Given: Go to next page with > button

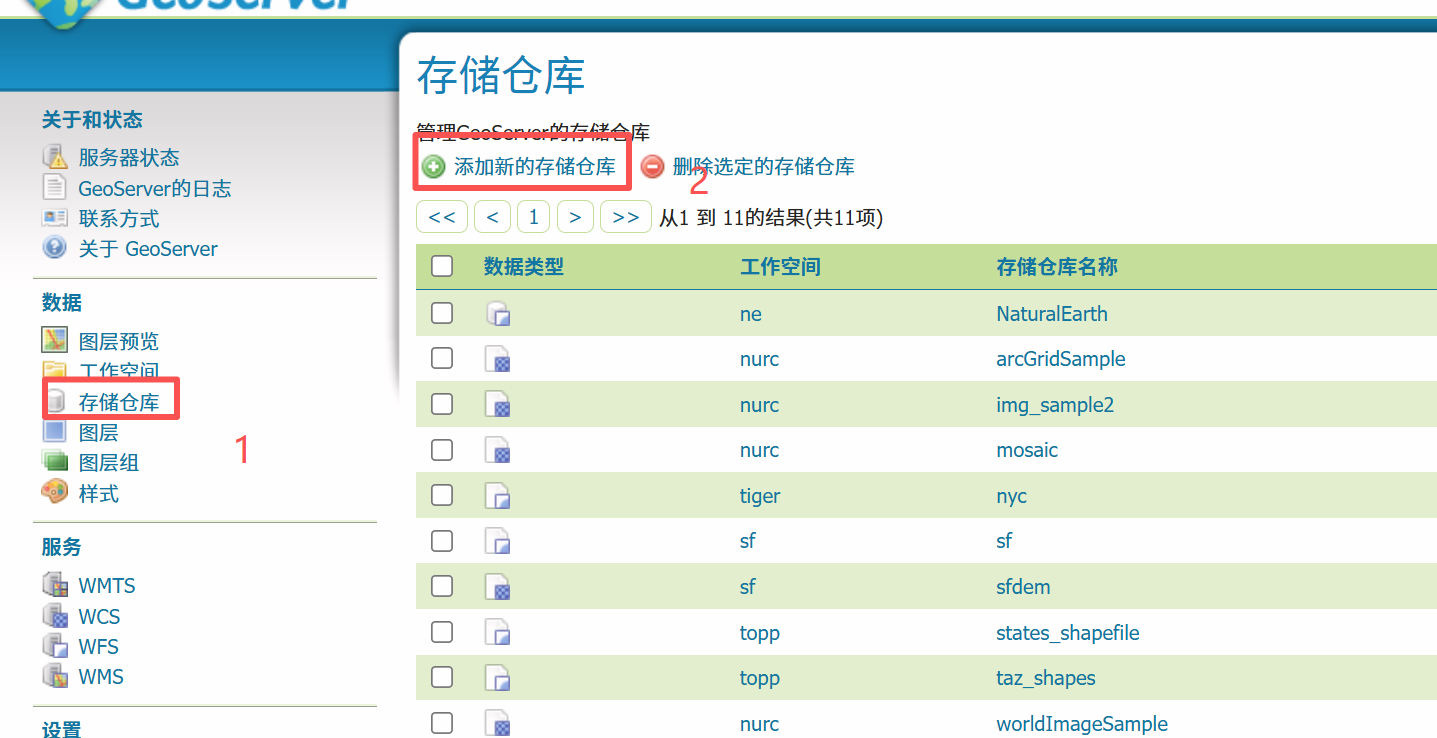Looking at the screenshot, I should 575,217.
